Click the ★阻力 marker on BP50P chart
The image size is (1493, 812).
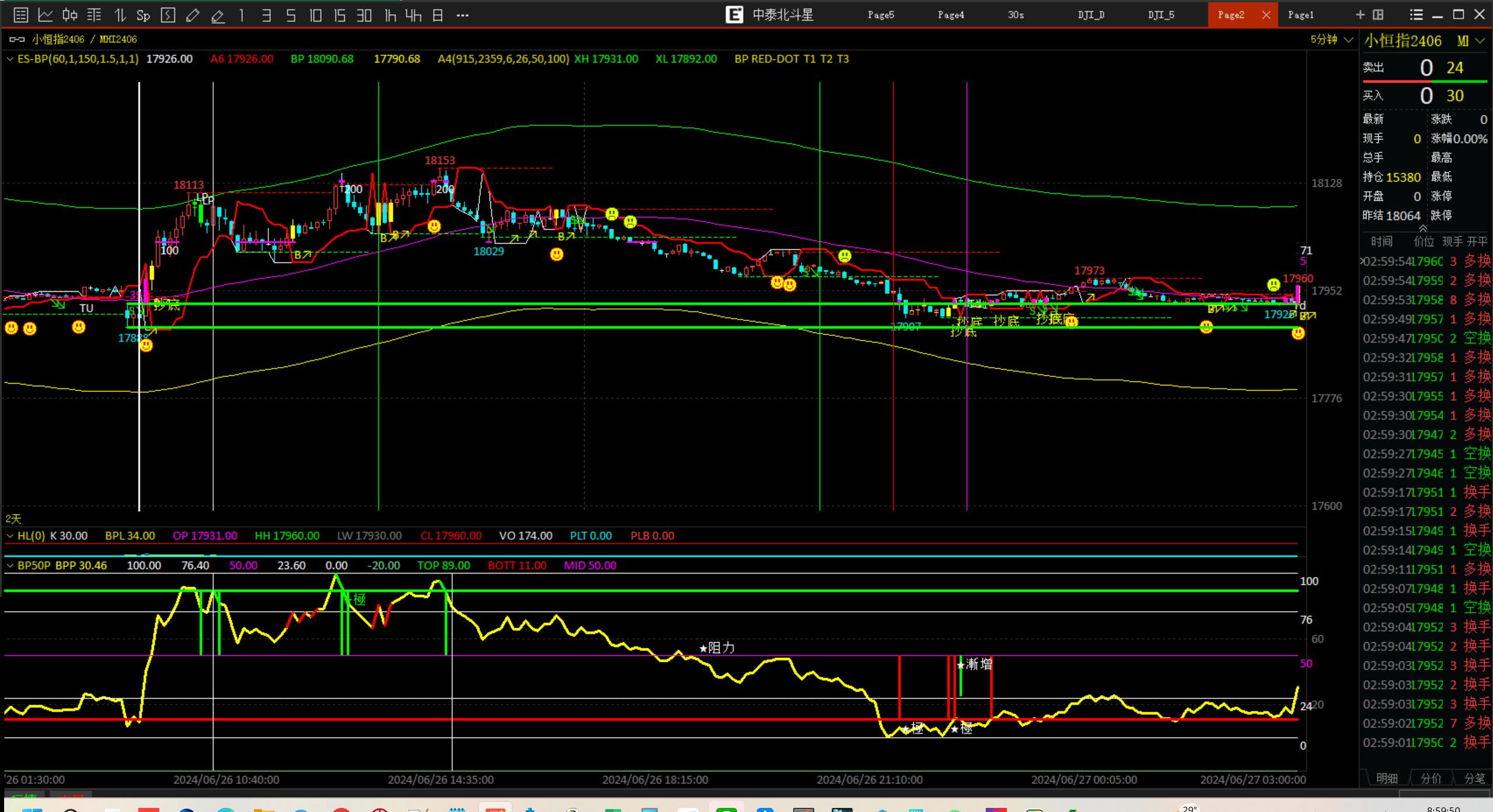coord(717,647)
